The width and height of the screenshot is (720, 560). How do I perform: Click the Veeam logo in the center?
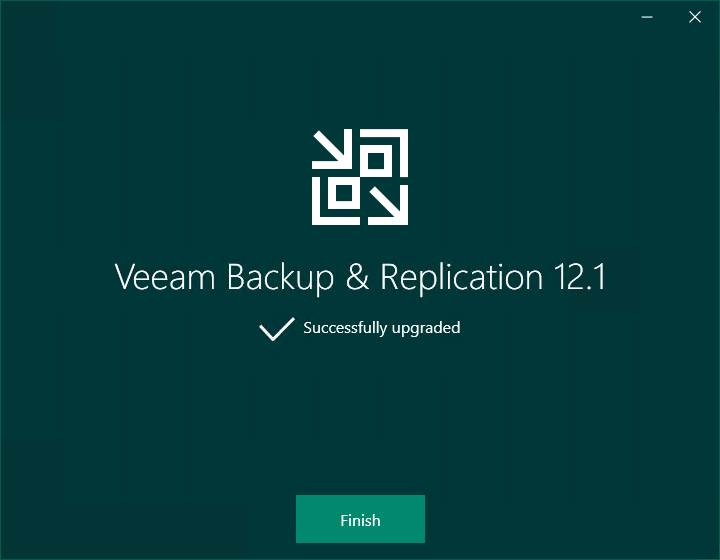(360, 177)
